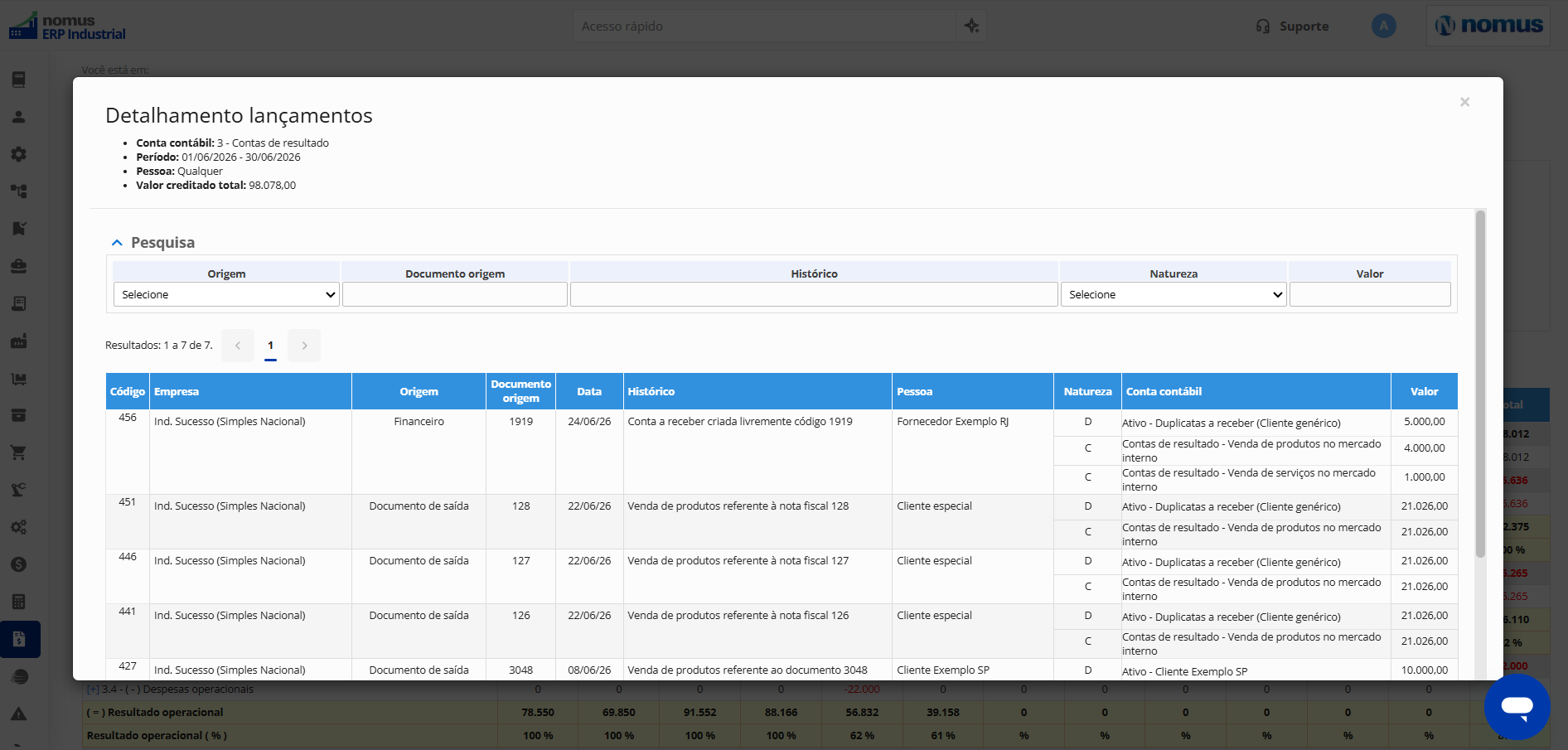Open the multiple gears icon in sidebar

point(19,527)
